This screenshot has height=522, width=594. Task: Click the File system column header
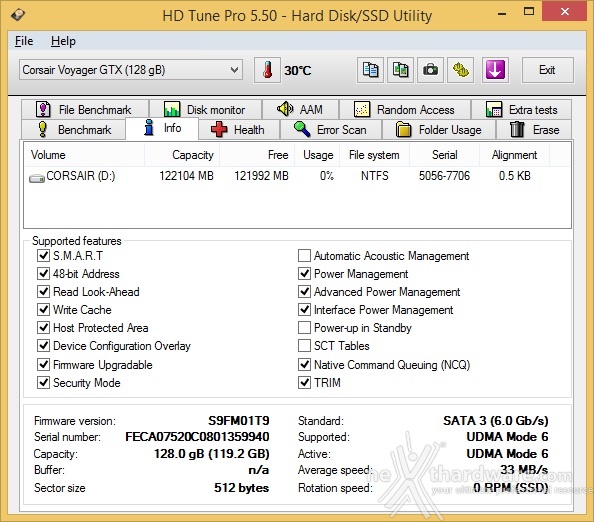tap(375, 155)
